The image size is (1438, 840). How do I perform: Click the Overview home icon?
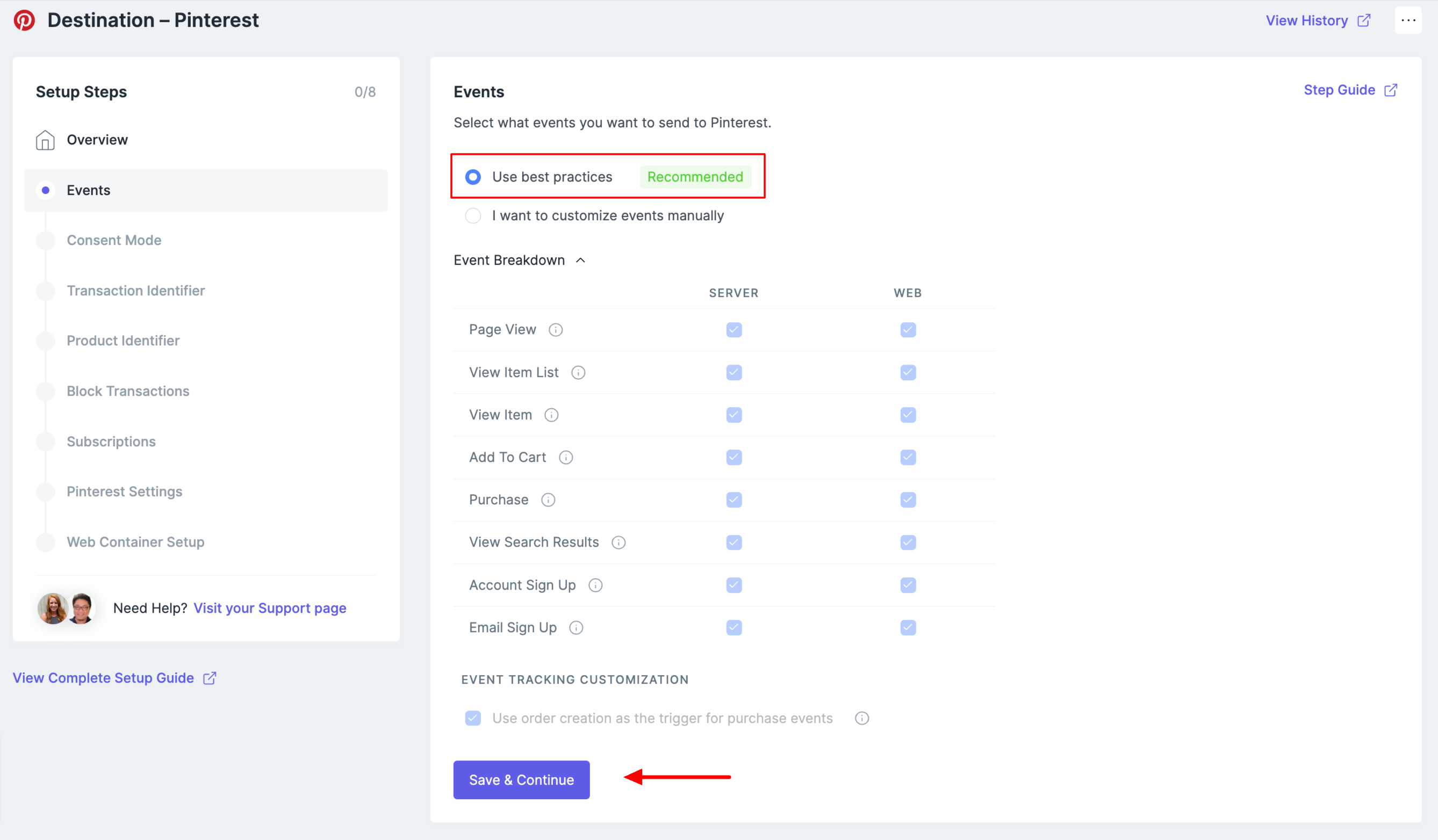(x=45, y=140)
